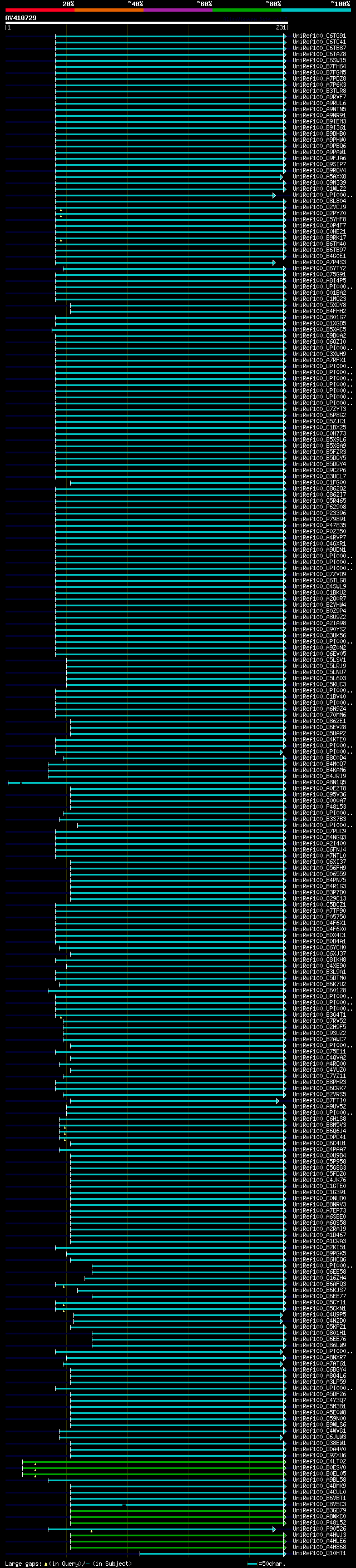Select the UniRef100_Q6YTY2 label
This screenshot has height=1568, width=356.
click(319, 269)
